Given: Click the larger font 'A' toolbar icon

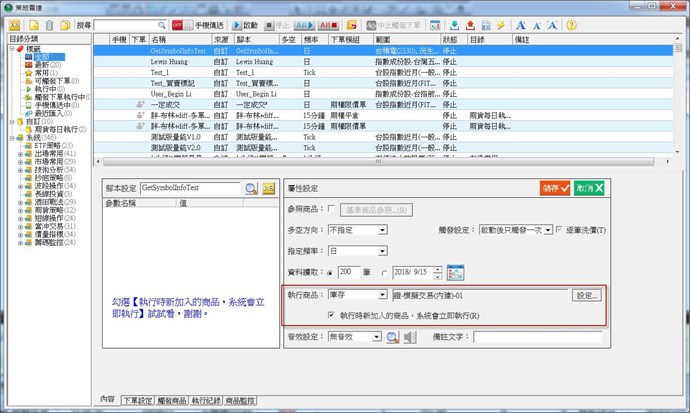Looking at the screenshot, I should [x=521, y=24].
